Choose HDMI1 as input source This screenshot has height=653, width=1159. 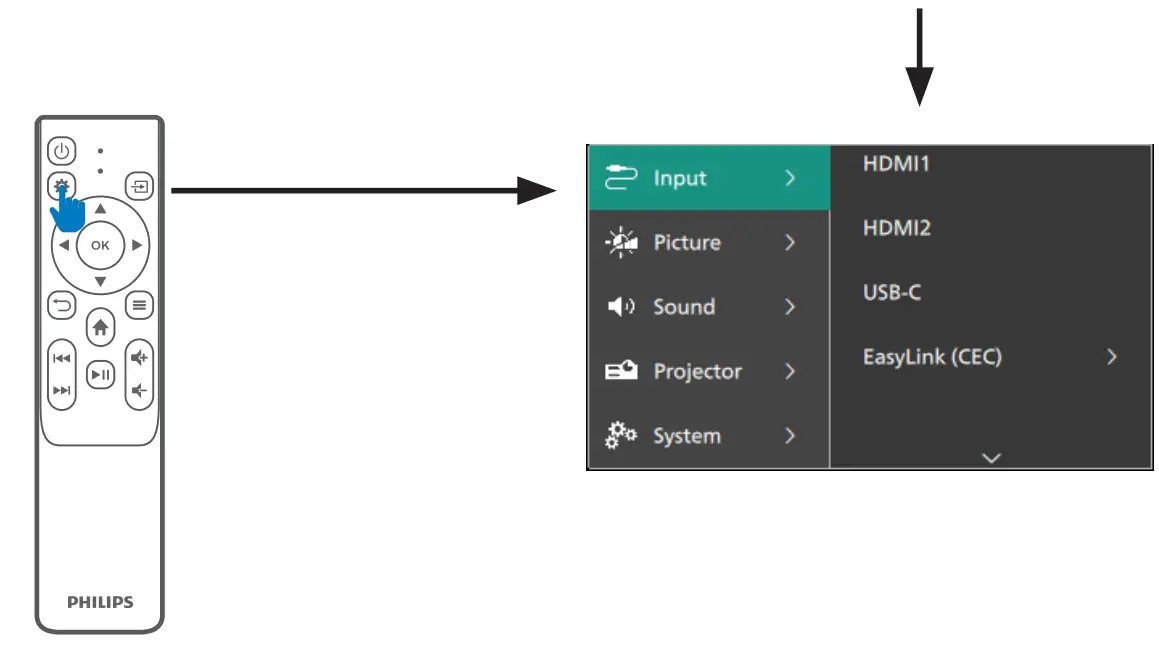click(x=896, y=164)
